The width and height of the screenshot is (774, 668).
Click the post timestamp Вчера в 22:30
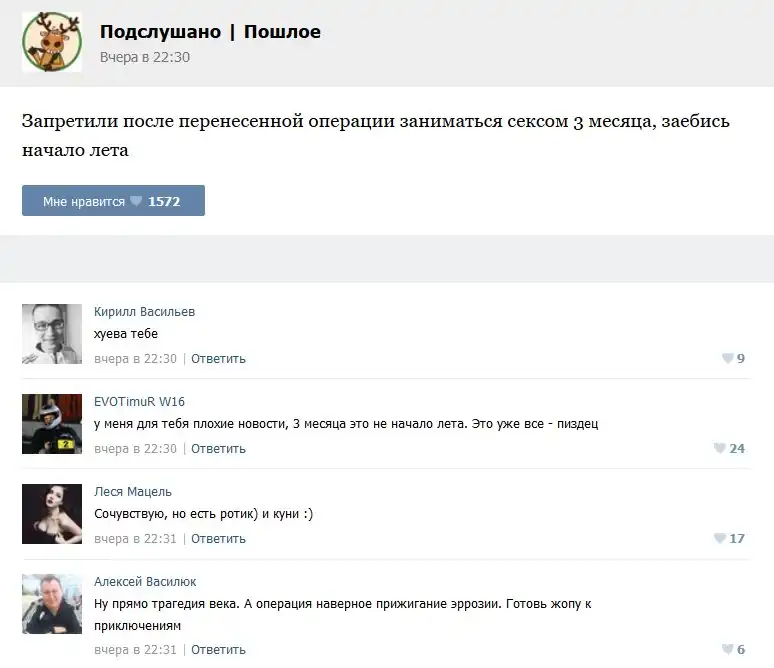tap(145, 58)
